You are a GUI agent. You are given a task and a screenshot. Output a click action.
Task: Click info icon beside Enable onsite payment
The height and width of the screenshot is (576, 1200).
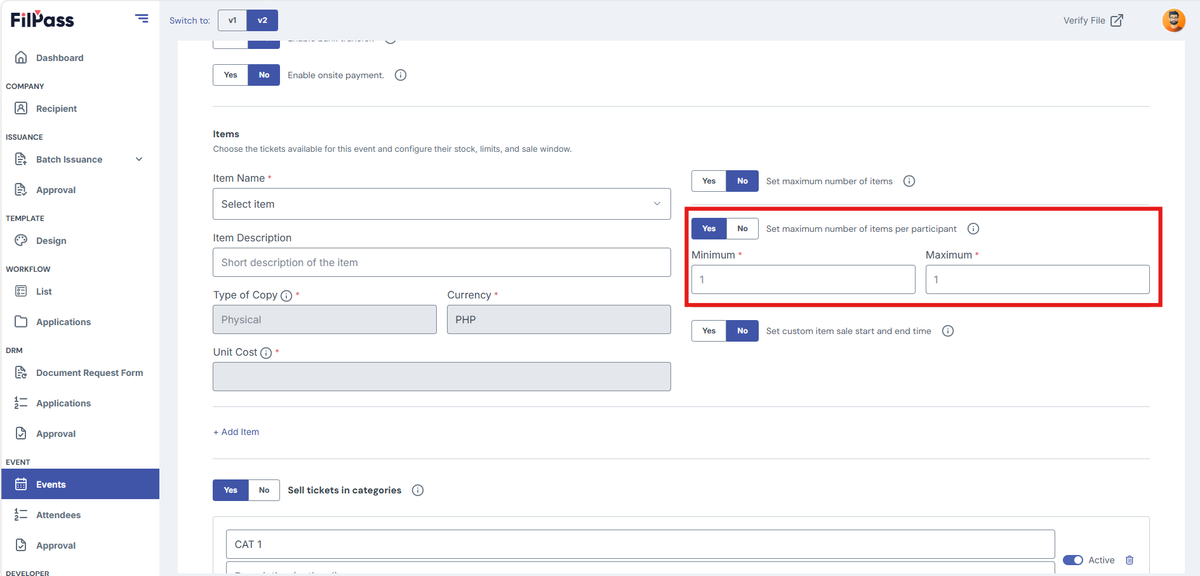coord(401,75)
